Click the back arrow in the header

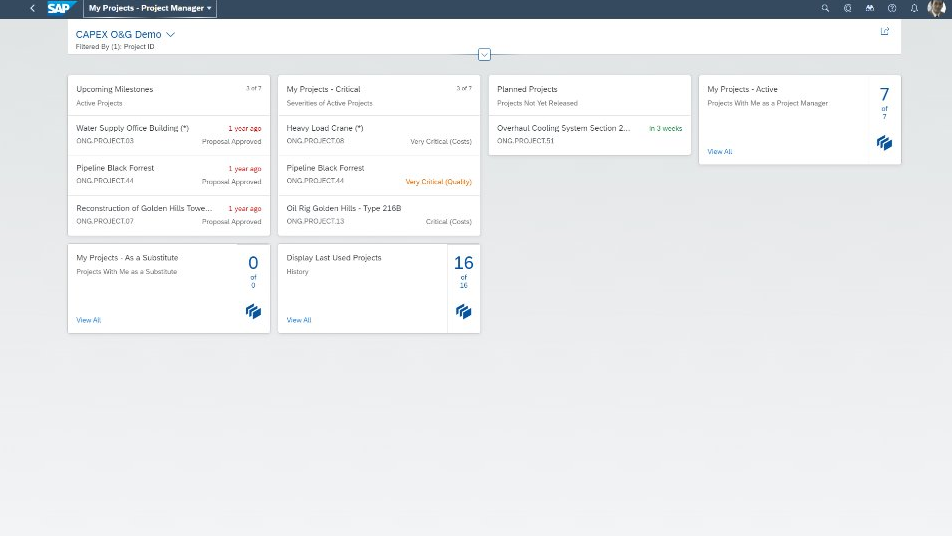click(x=32, y=8)
